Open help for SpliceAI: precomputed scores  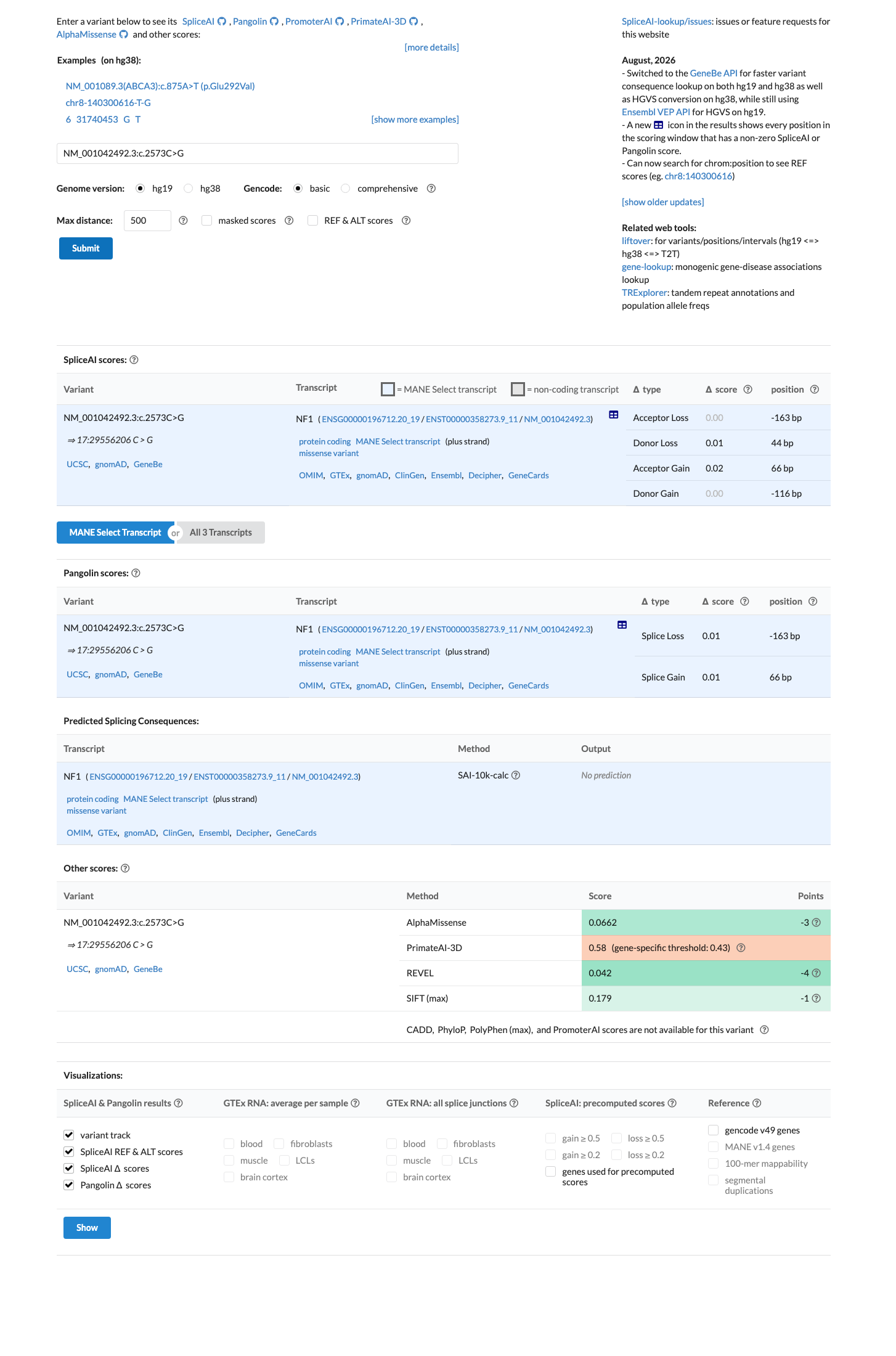click(672, 1103)
